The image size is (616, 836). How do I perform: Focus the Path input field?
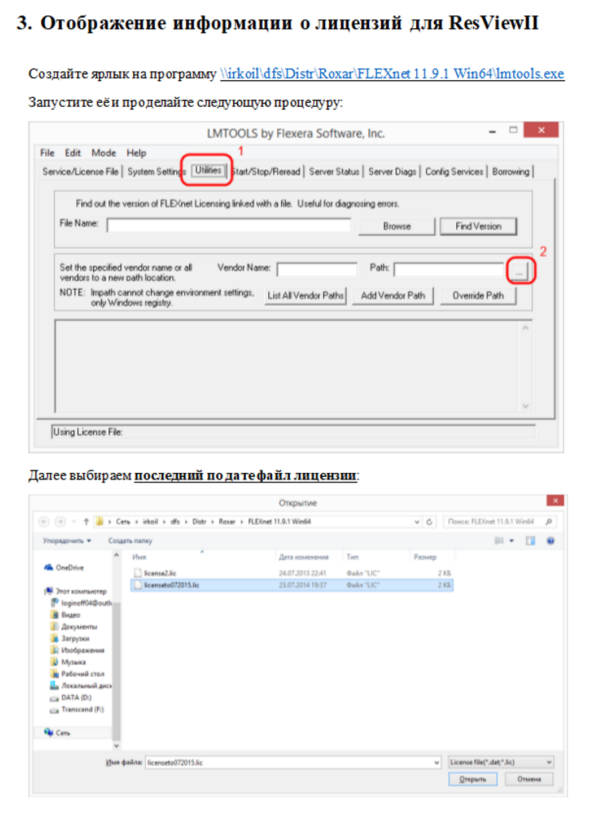click(449, 269)
